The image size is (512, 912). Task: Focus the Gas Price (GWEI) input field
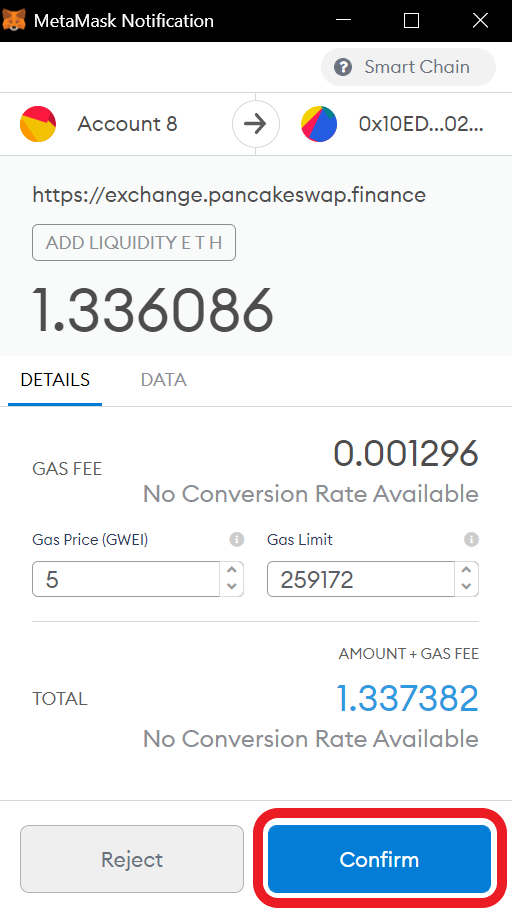tap(126, 579)
